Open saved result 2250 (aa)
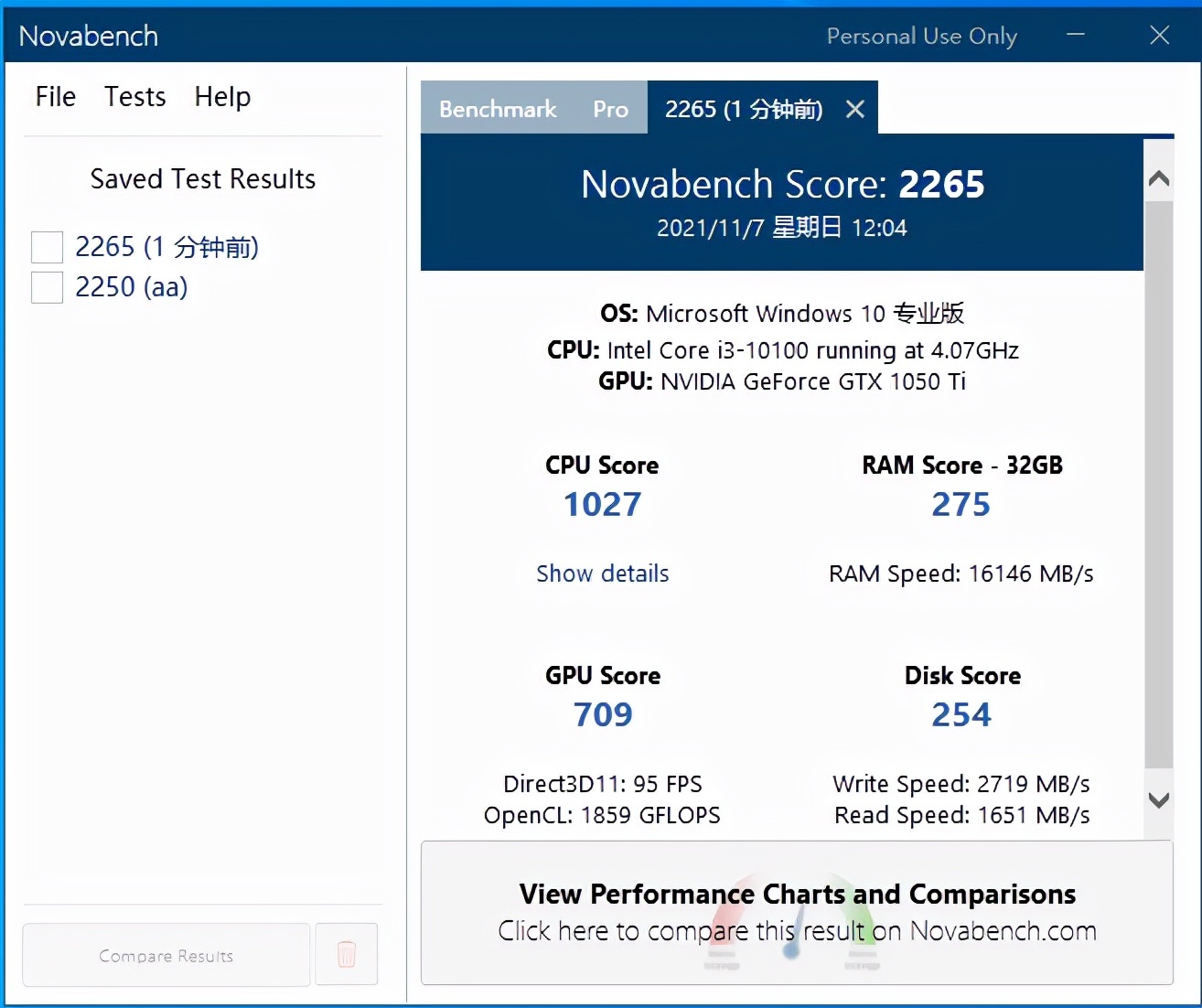1202x1008 pixels. [131, 287]
